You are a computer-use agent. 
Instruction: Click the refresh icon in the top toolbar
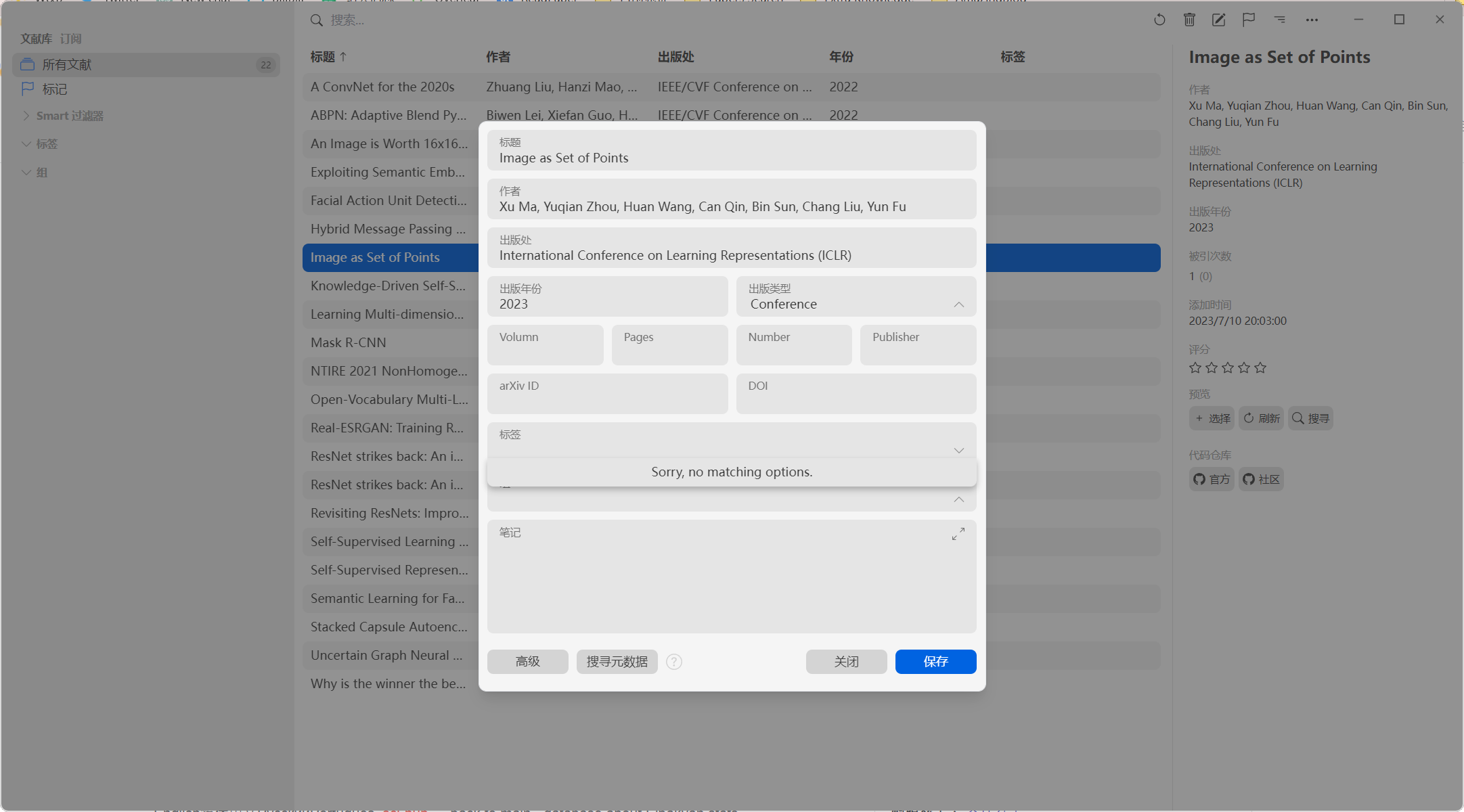[1159, 20]
